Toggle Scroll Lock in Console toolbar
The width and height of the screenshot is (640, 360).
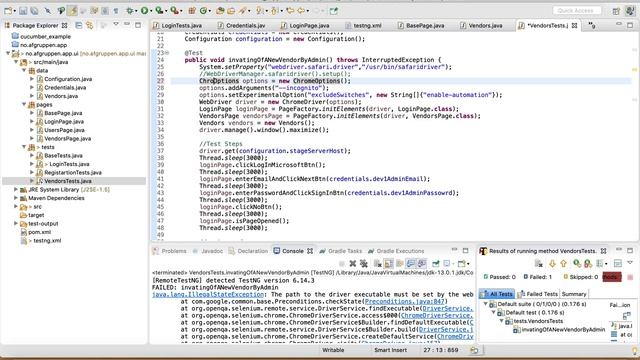tap(388, 264)
